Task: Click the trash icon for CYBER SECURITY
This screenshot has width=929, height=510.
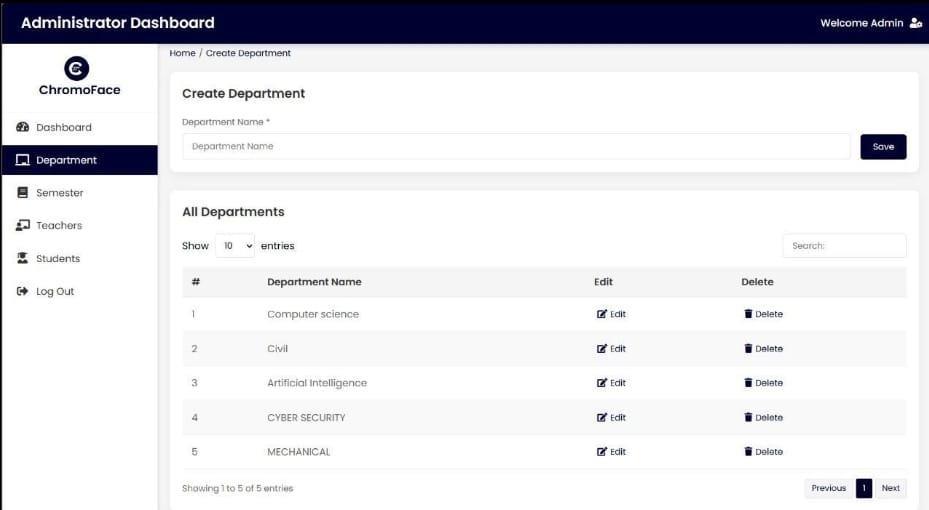Action: pos(748,416)
